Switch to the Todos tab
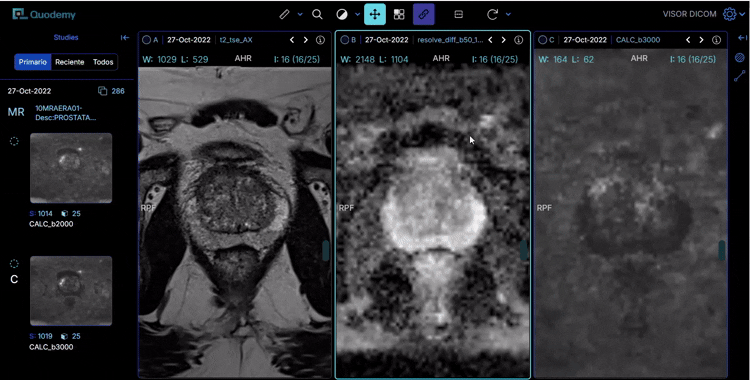Screen dimensions: 750x380 103,62
